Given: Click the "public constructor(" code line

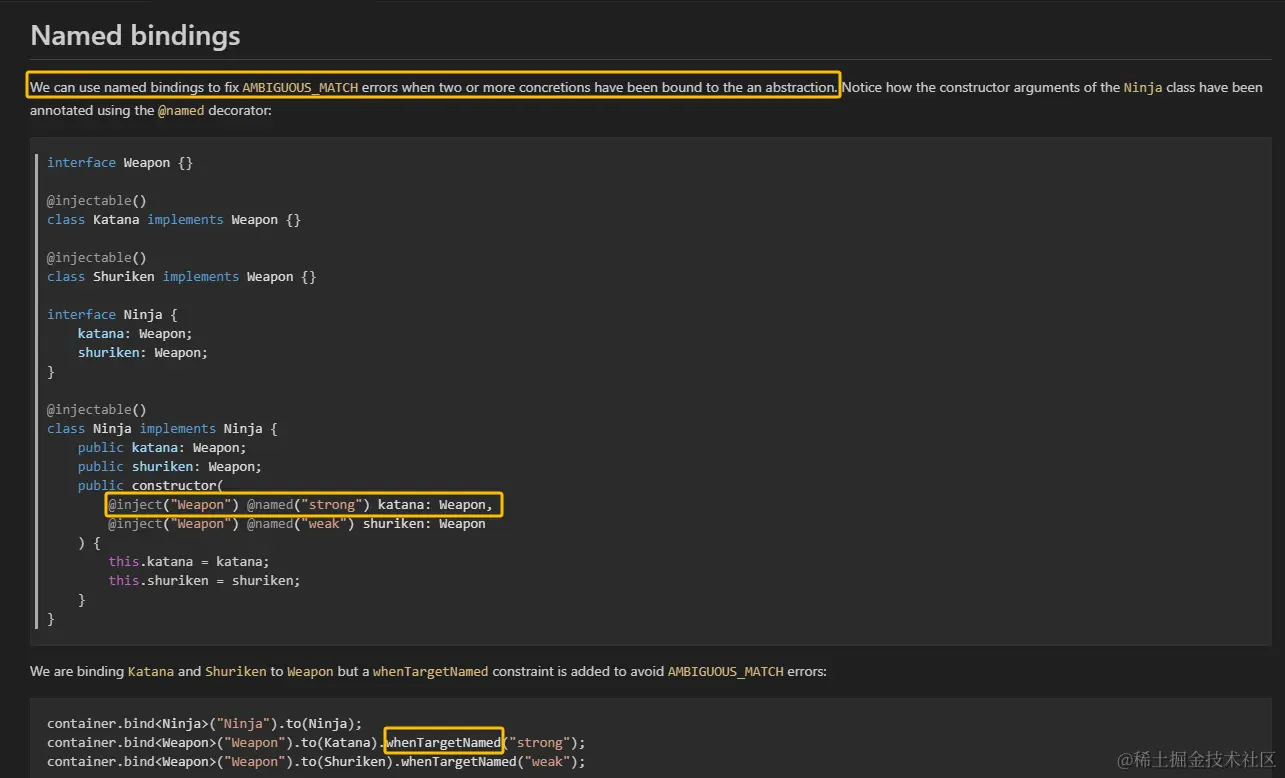Looking at the screenshot, I should [150, 485].
